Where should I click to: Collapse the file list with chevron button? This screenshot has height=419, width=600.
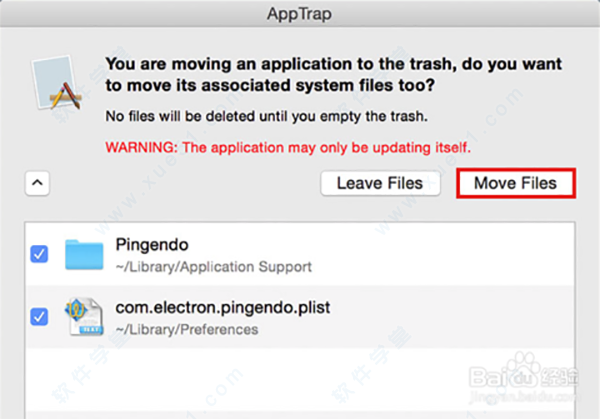tap(37, 183)
